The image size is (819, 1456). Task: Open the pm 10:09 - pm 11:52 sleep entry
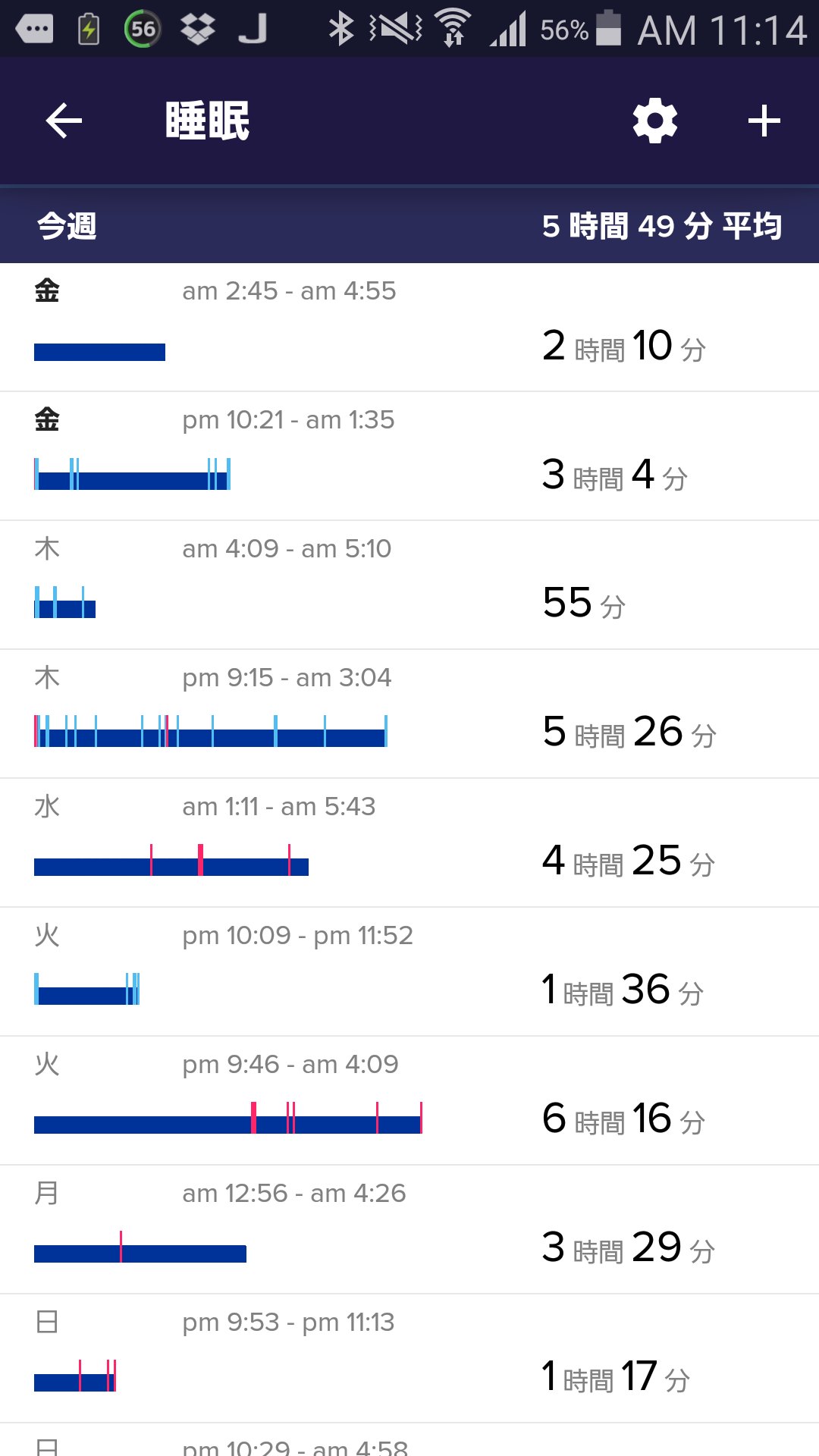(x=409, y=972)
